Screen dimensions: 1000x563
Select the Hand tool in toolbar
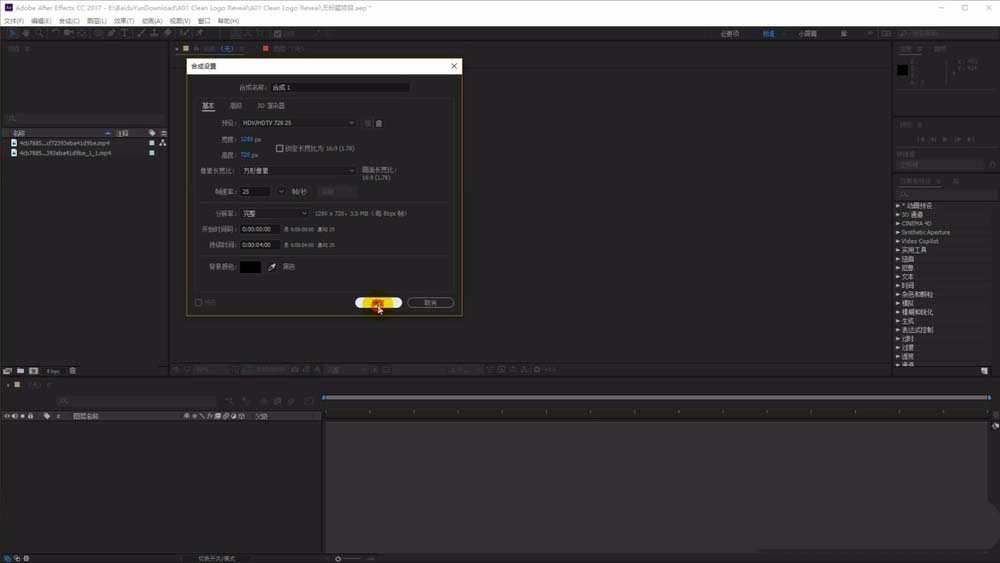point(26,33)
